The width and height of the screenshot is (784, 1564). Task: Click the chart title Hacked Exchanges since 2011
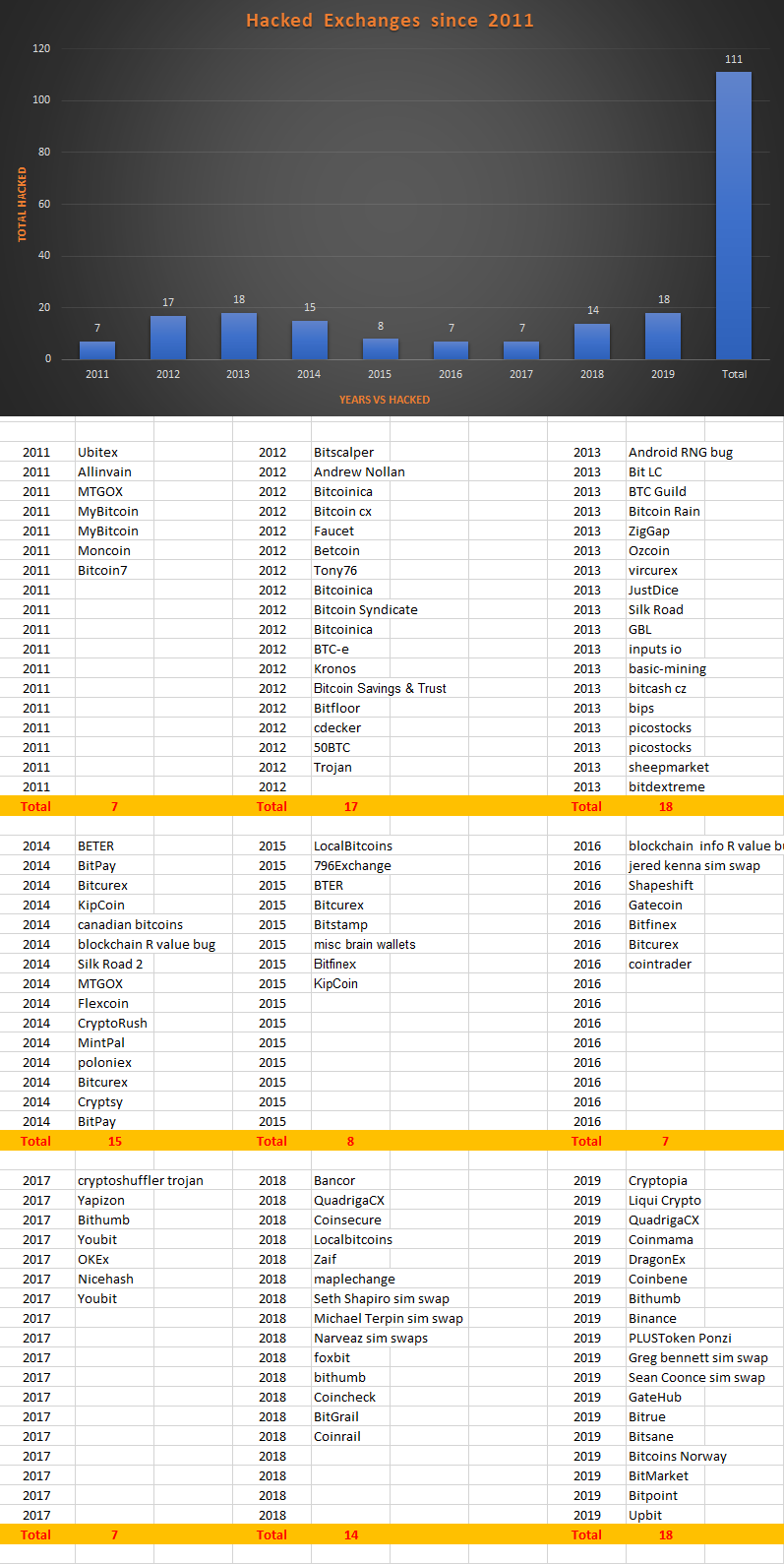[x=390, y=21]
